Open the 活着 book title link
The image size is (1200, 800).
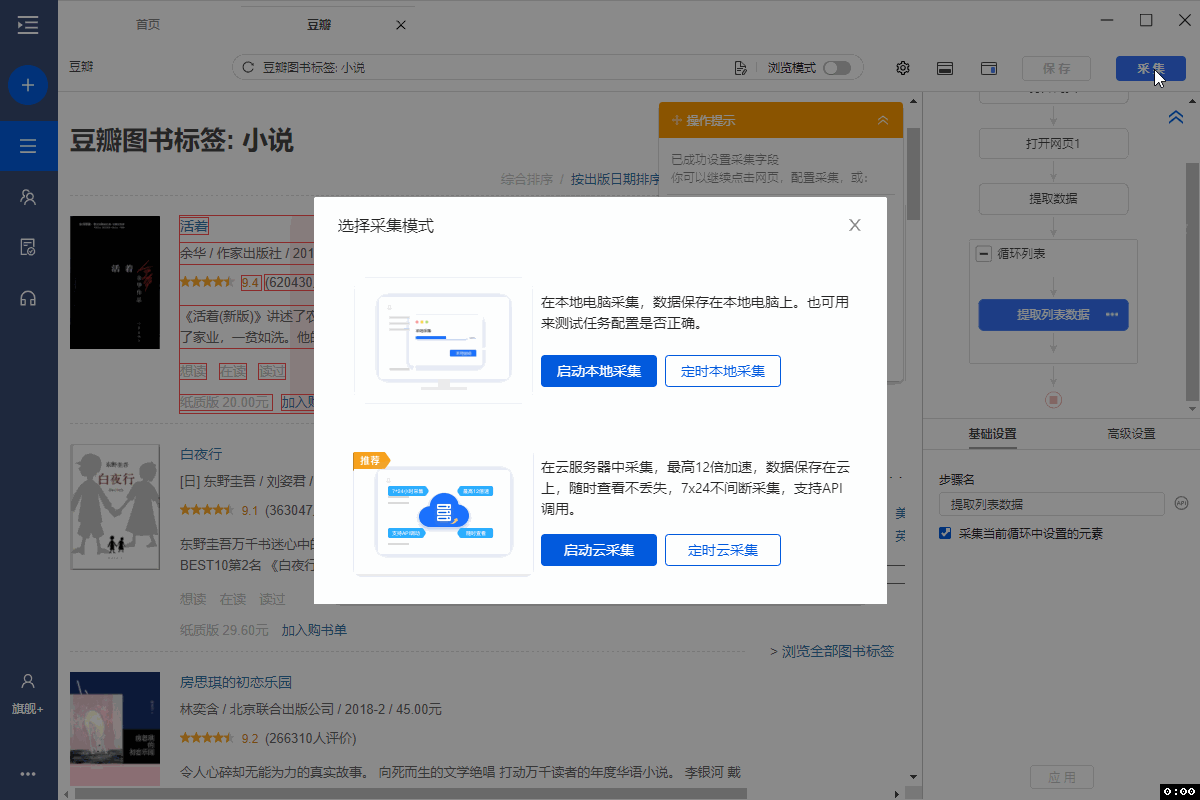click(x=194, y=226)
